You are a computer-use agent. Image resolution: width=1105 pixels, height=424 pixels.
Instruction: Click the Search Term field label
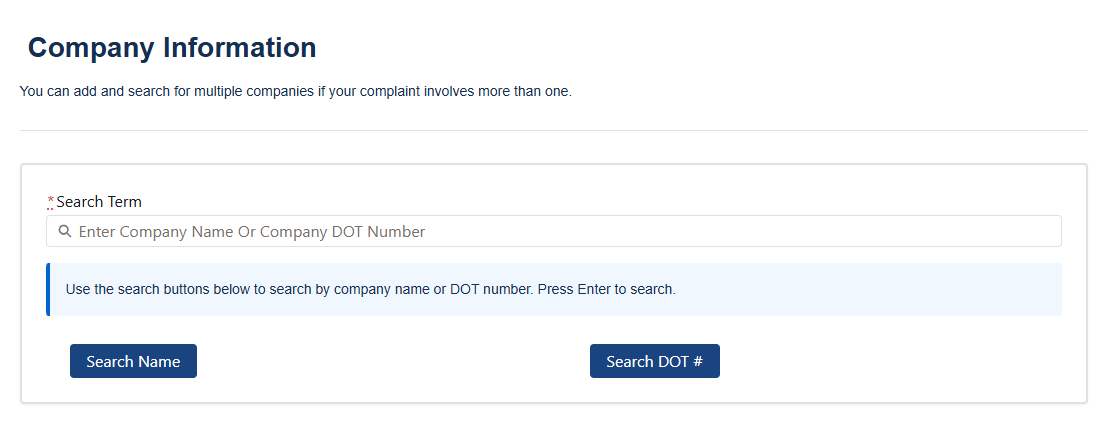(99, 202)
